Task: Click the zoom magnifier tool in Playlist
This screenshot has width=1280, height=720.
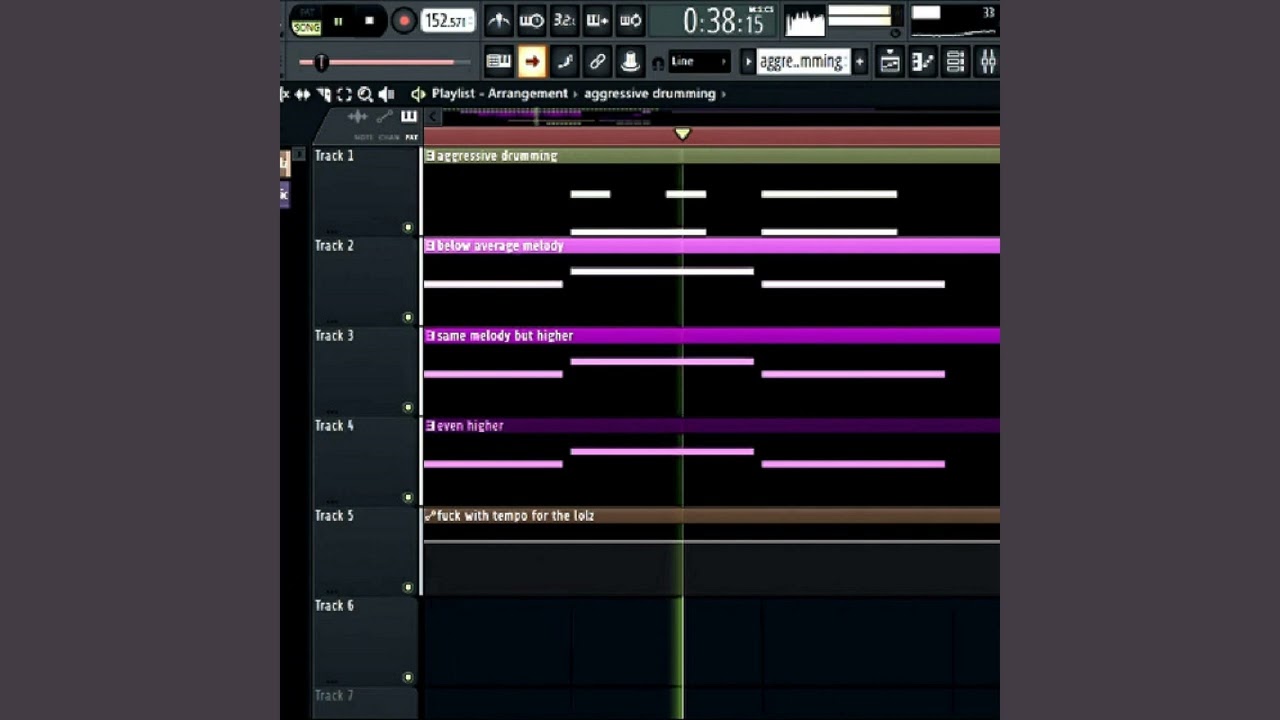Action: click(x=365, y=94)
